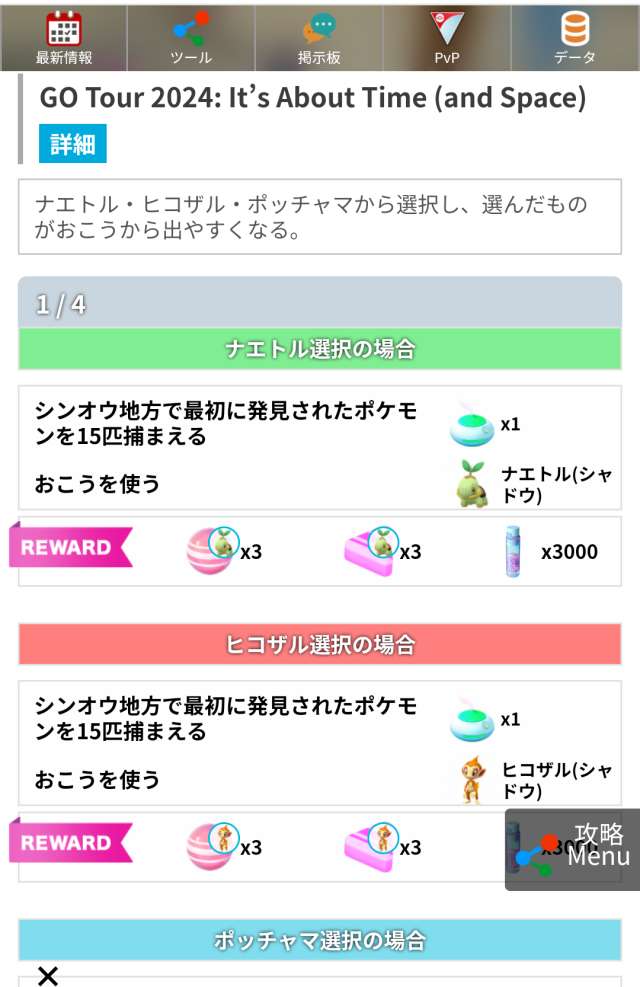Tap the Chimchar candy reward icon
Image resolution: width=640 pixels, height=987 pixels.
click(x=209, y=846)
